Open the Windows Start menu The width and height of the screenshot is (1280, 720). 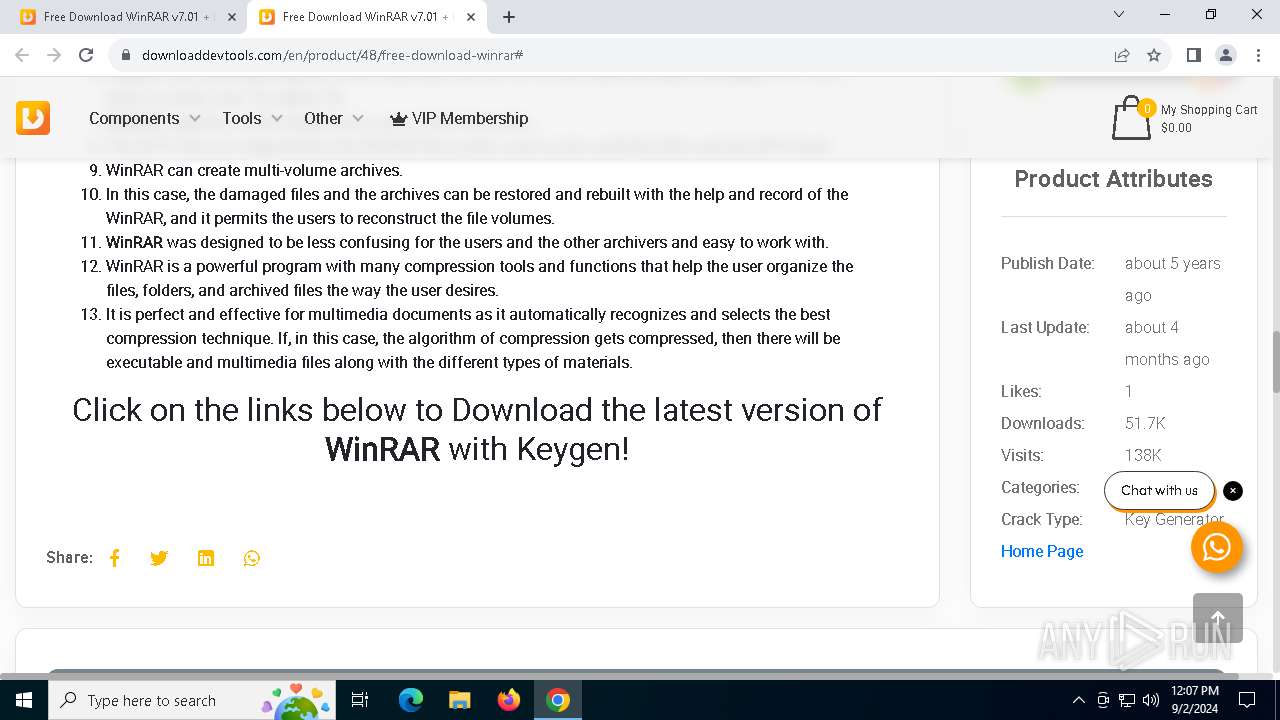coord(24,700)
